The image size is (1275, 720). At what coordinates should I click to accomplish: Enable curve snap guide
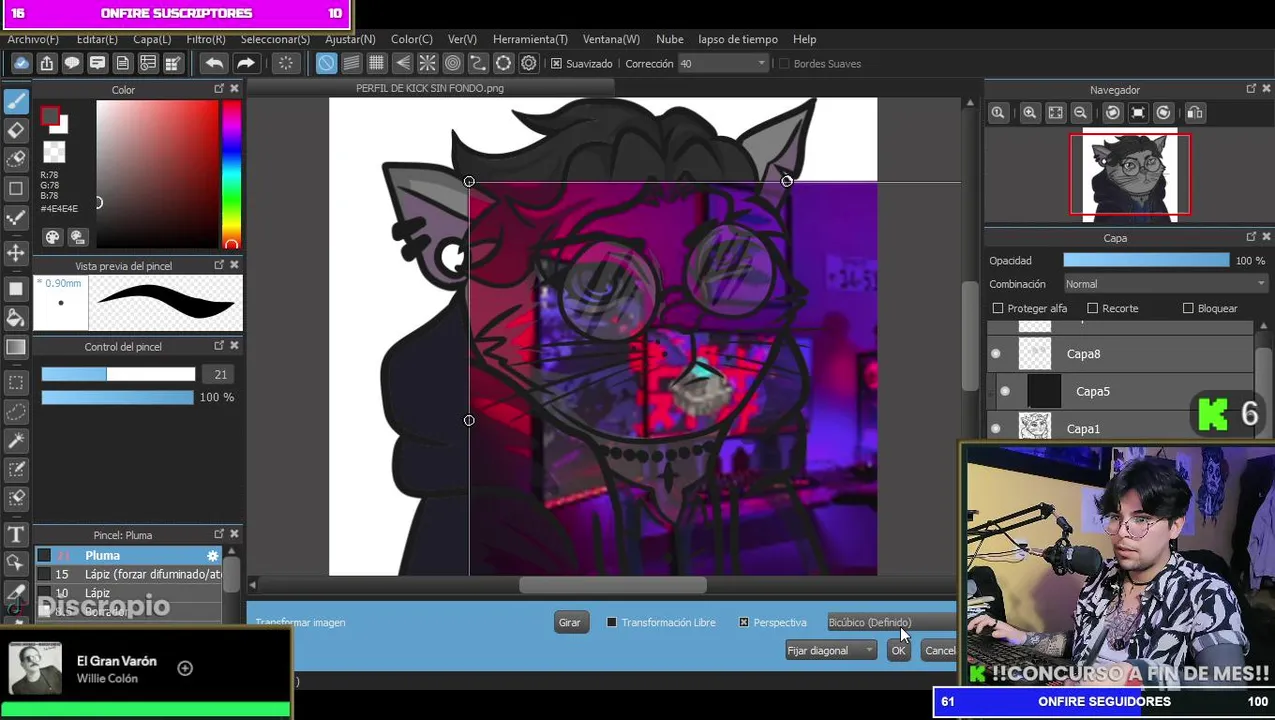coord(478,63)
